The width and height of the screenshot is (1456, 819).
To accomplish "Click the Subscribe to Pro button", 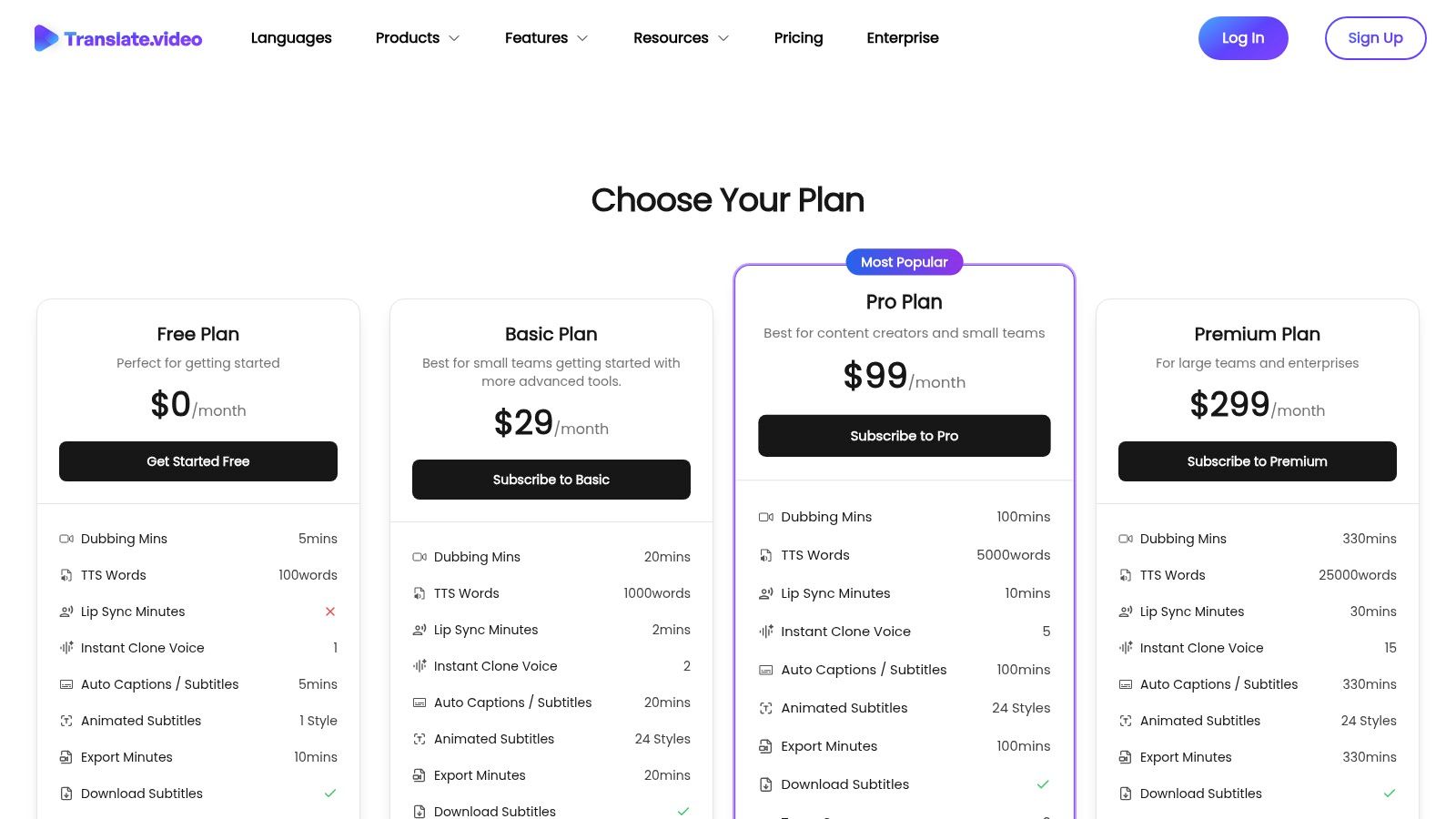I will 904,436.
